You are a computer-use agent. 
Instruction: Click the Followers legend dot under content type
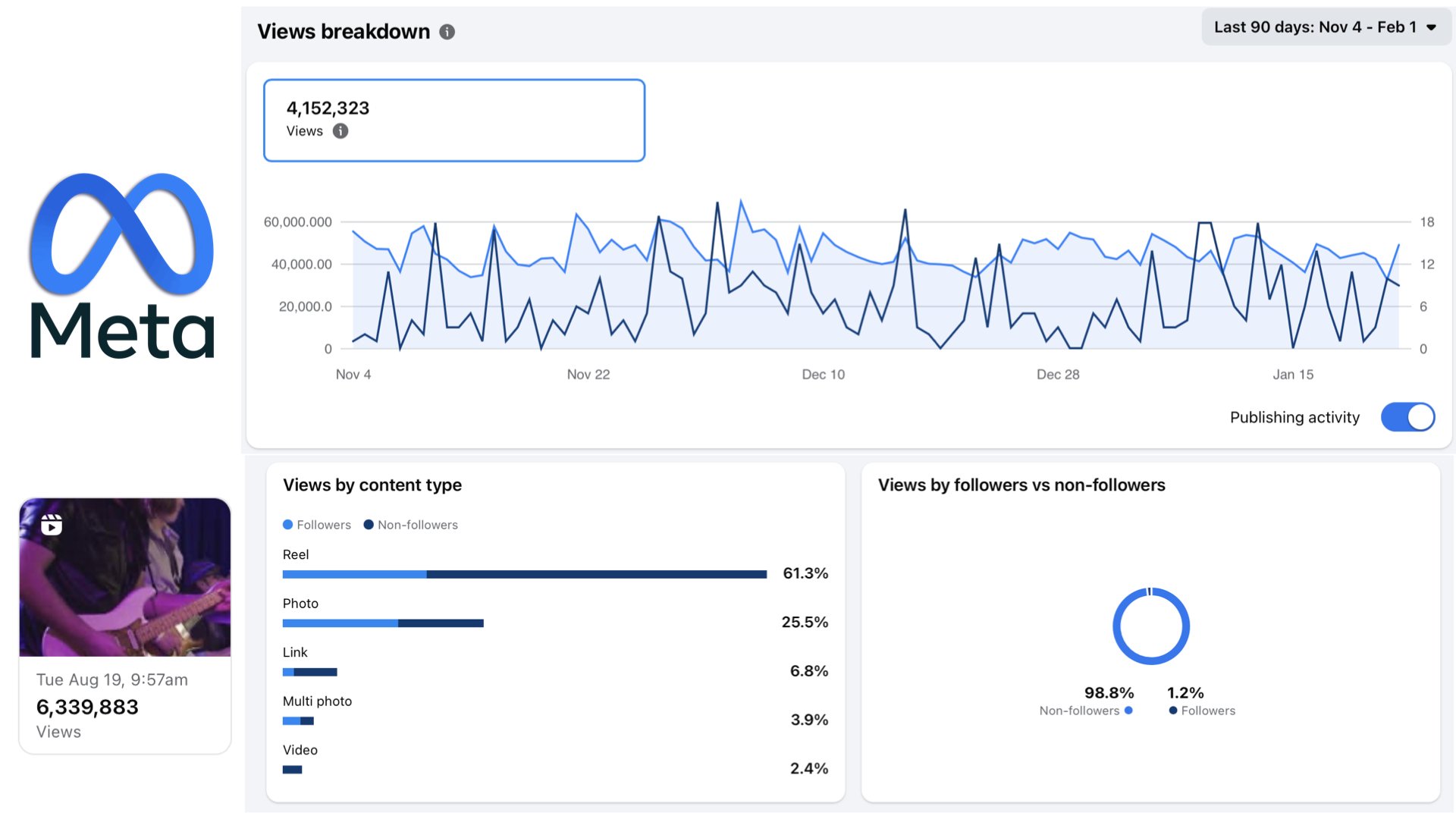click(288, 525)
